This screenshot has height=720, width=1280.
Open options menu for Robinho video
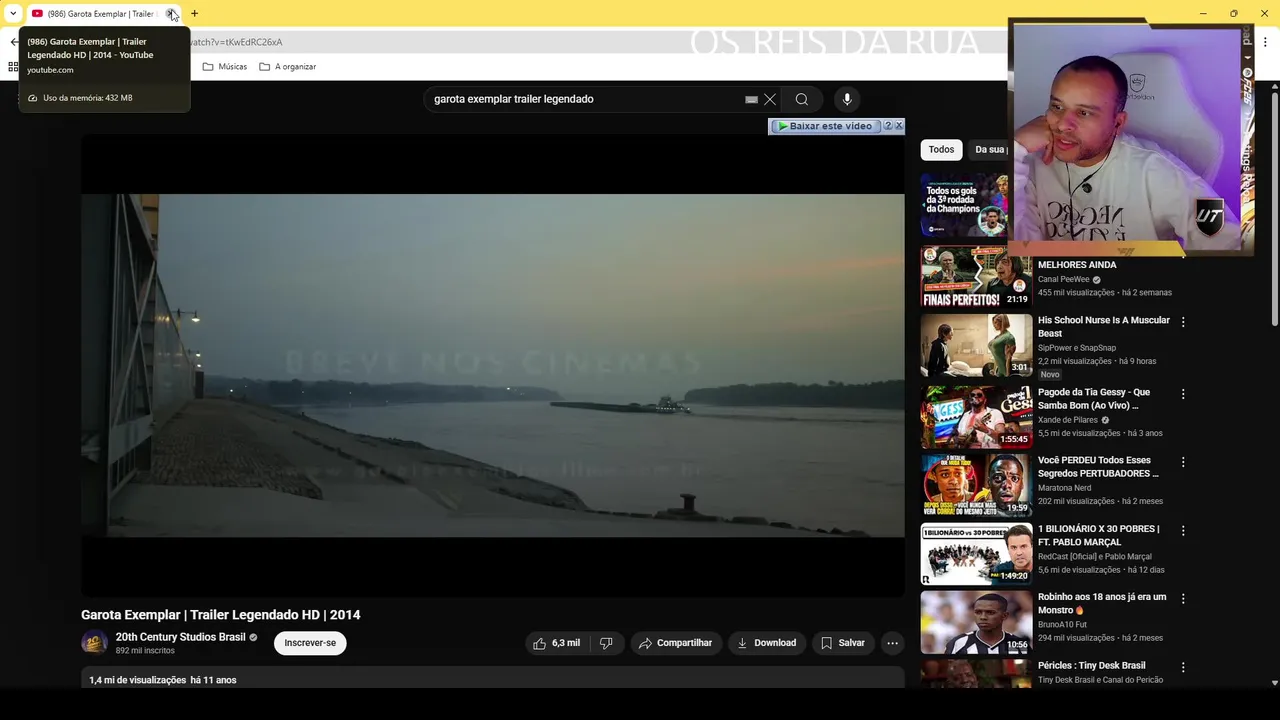pos(1183,598)
